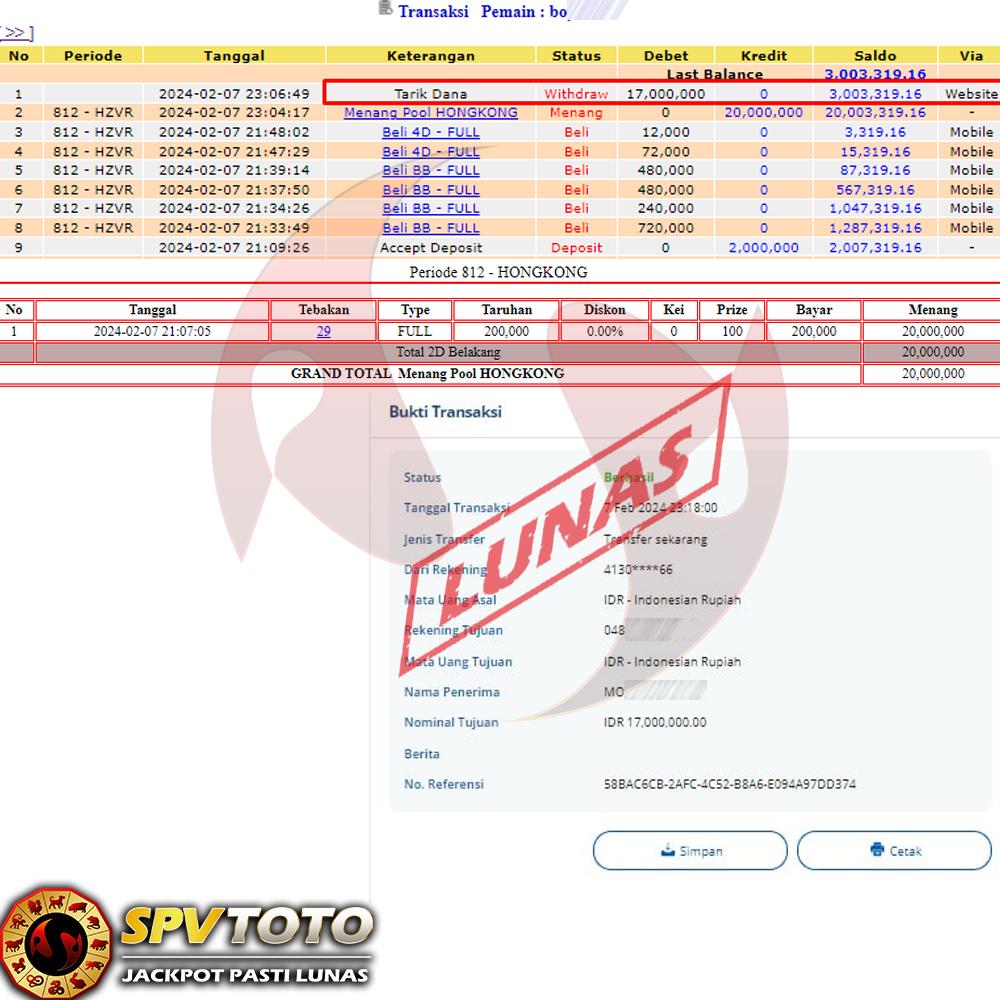Click the Last Balance amount link
The height and width of the screenshot is (1000, 1000).
click(875, 74)
